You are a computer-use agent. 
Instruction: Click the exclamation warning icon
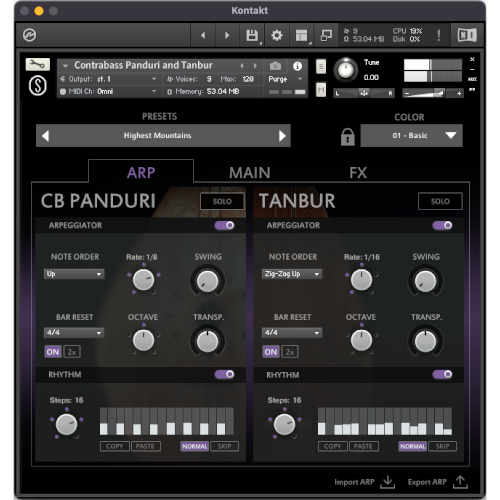coord(439,35)
